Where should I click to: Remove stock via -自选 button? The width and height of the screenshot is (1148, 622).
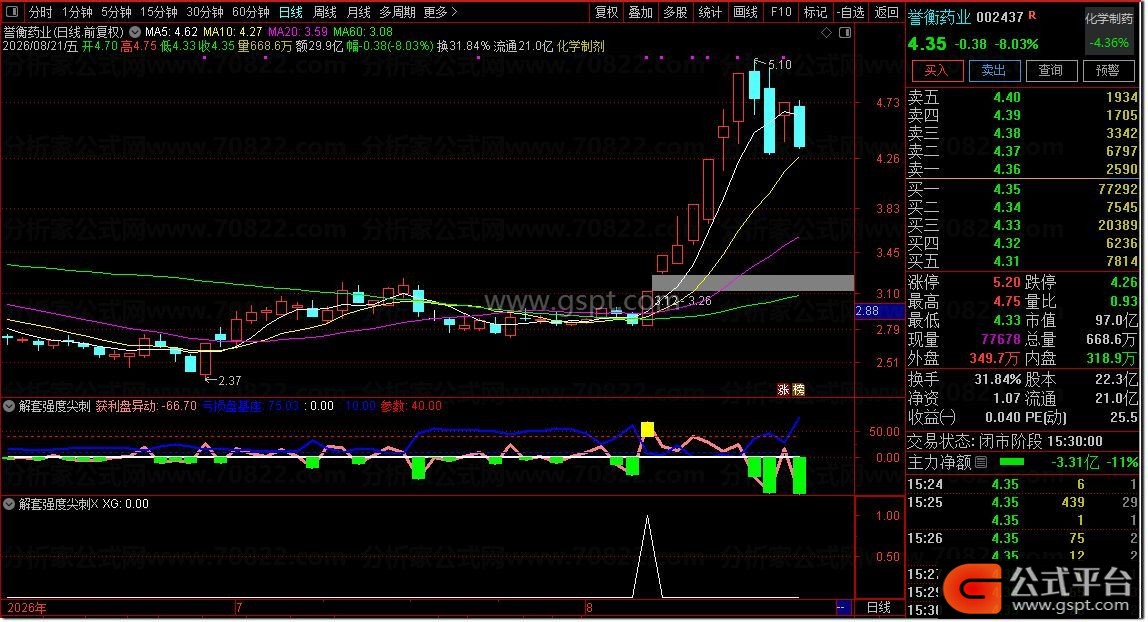[851, 12]
